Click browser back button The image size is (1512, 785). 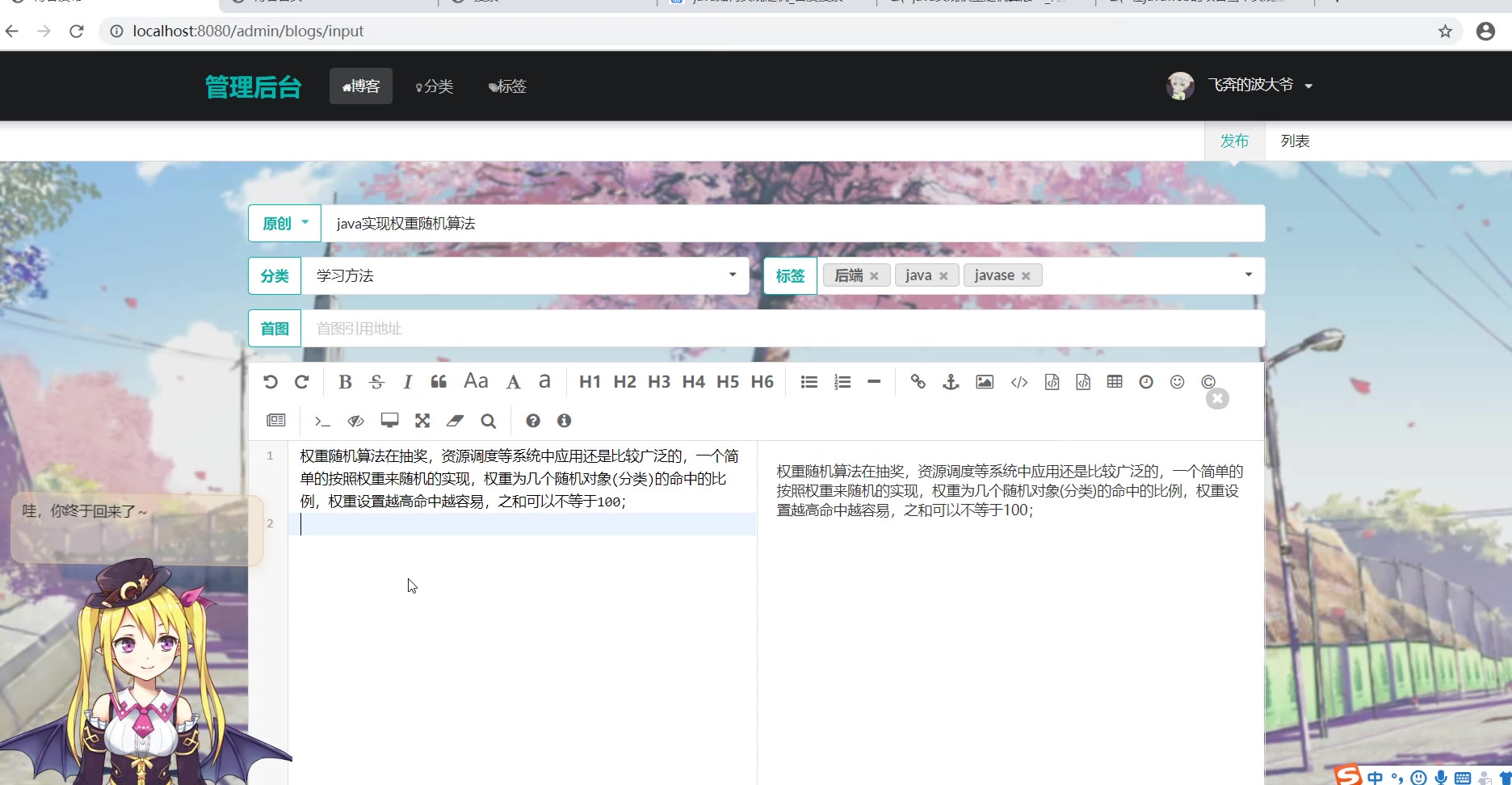coord(12,31)
